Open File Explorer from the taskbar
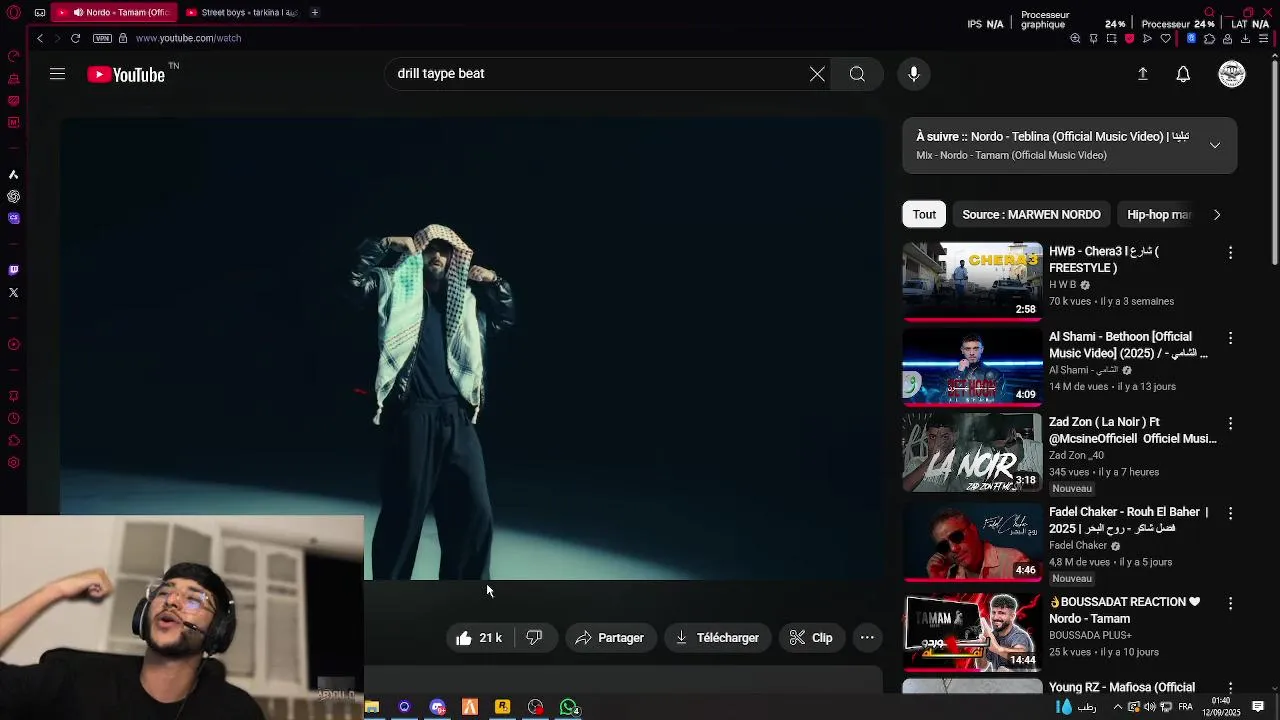The height and width of the screenshot is (720, 1280). (x=372, y=707)
